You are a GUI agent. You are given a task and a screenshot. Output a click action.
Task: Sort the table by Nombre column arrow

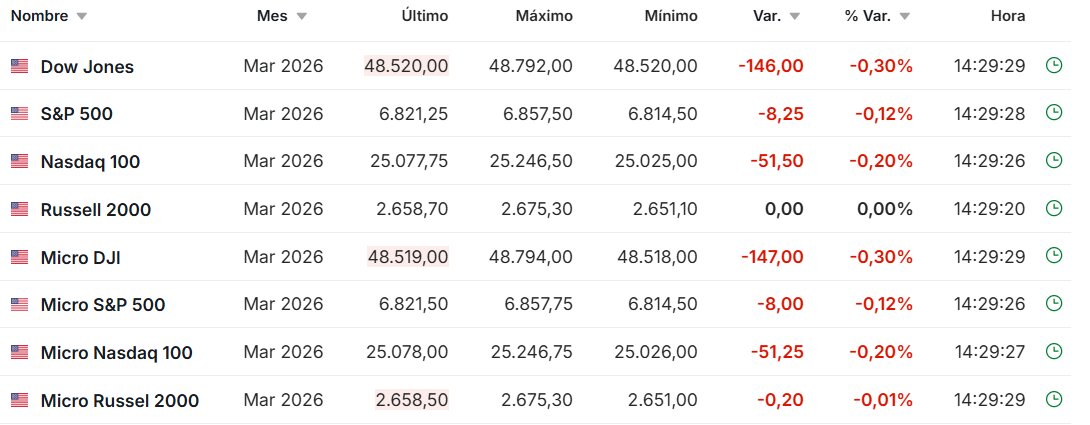click(x=81, y=17)
